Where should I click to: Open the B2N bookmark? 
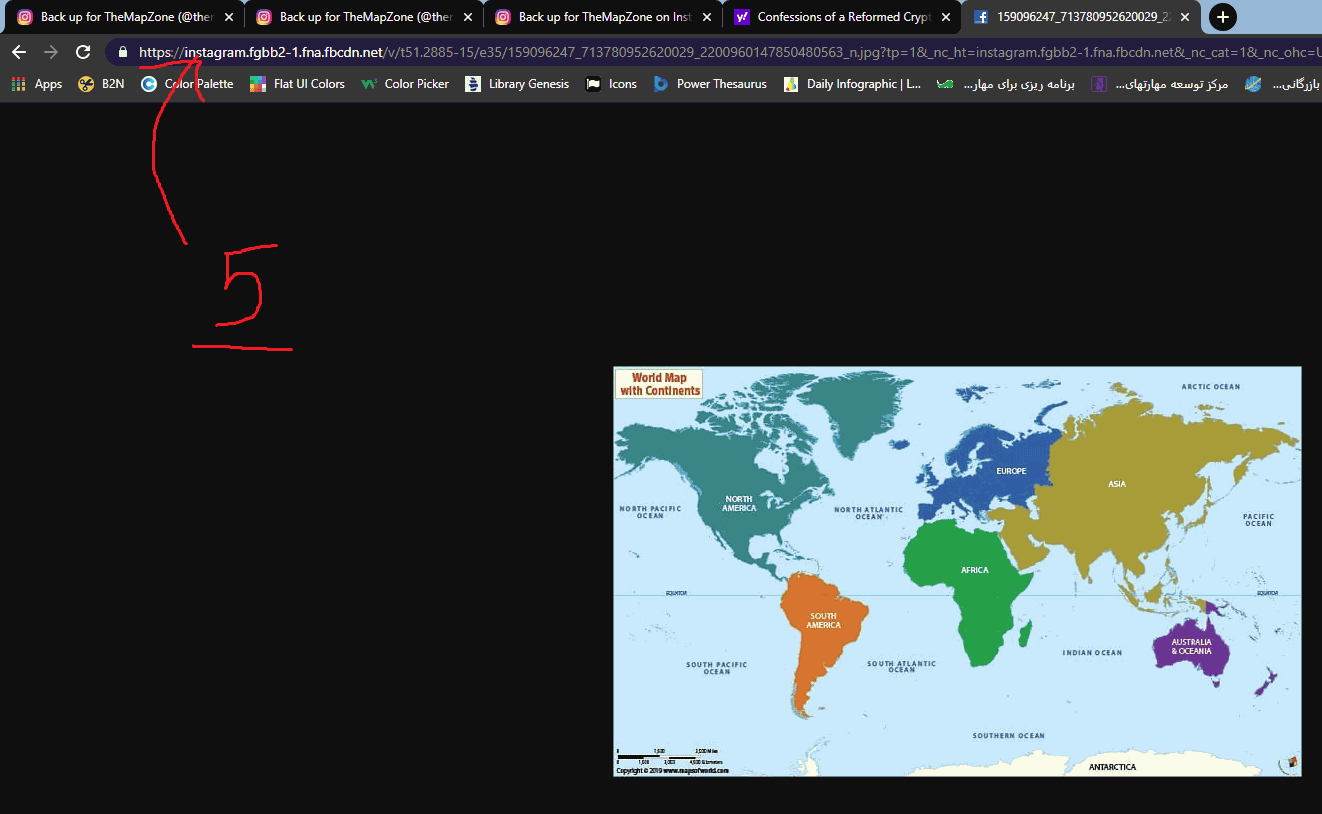(x=101, y=84)
